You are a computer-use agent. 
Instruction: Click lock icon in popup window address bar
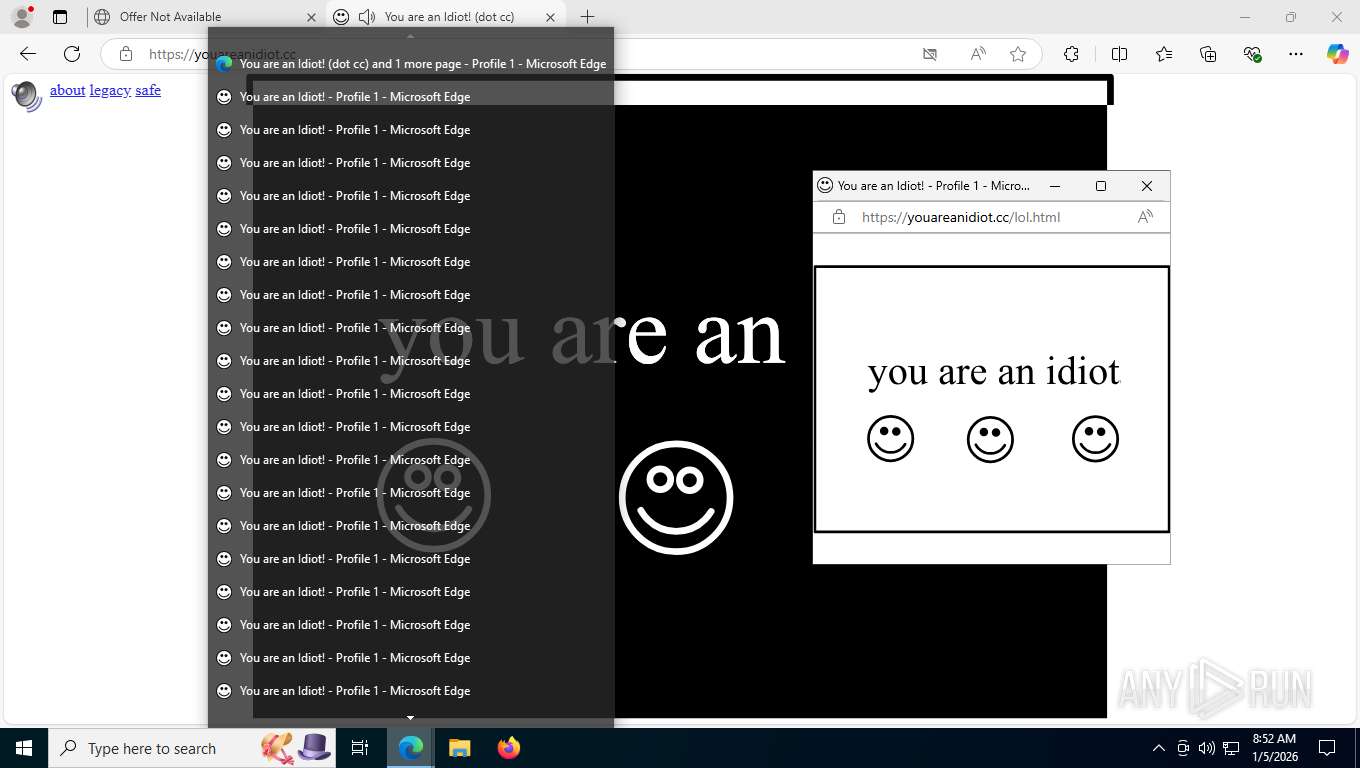pyautogui.click(x=839, y=217)
